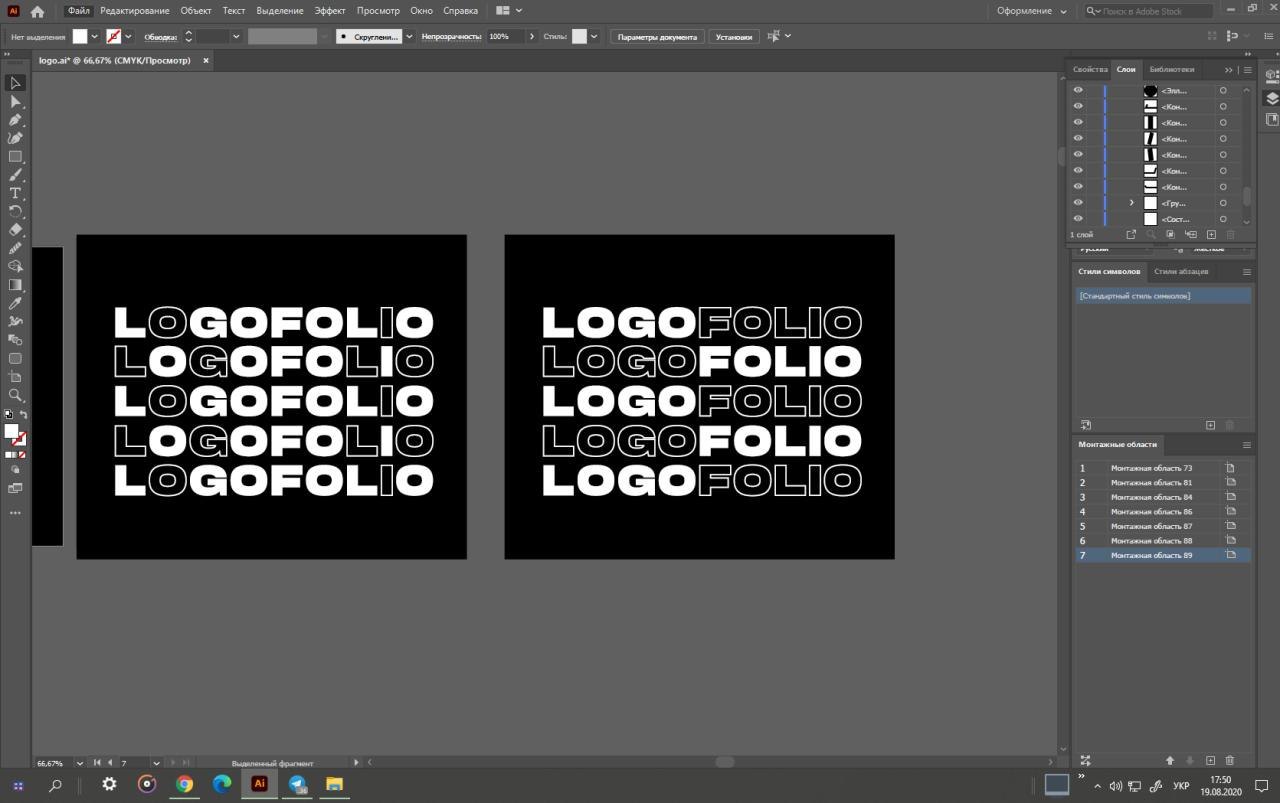Image resolution: width=1280 pixels, height=803 pixels.
Task: Open stroke color dropdown in control bar
Action: pyautogui.click(x=128, y=36)
